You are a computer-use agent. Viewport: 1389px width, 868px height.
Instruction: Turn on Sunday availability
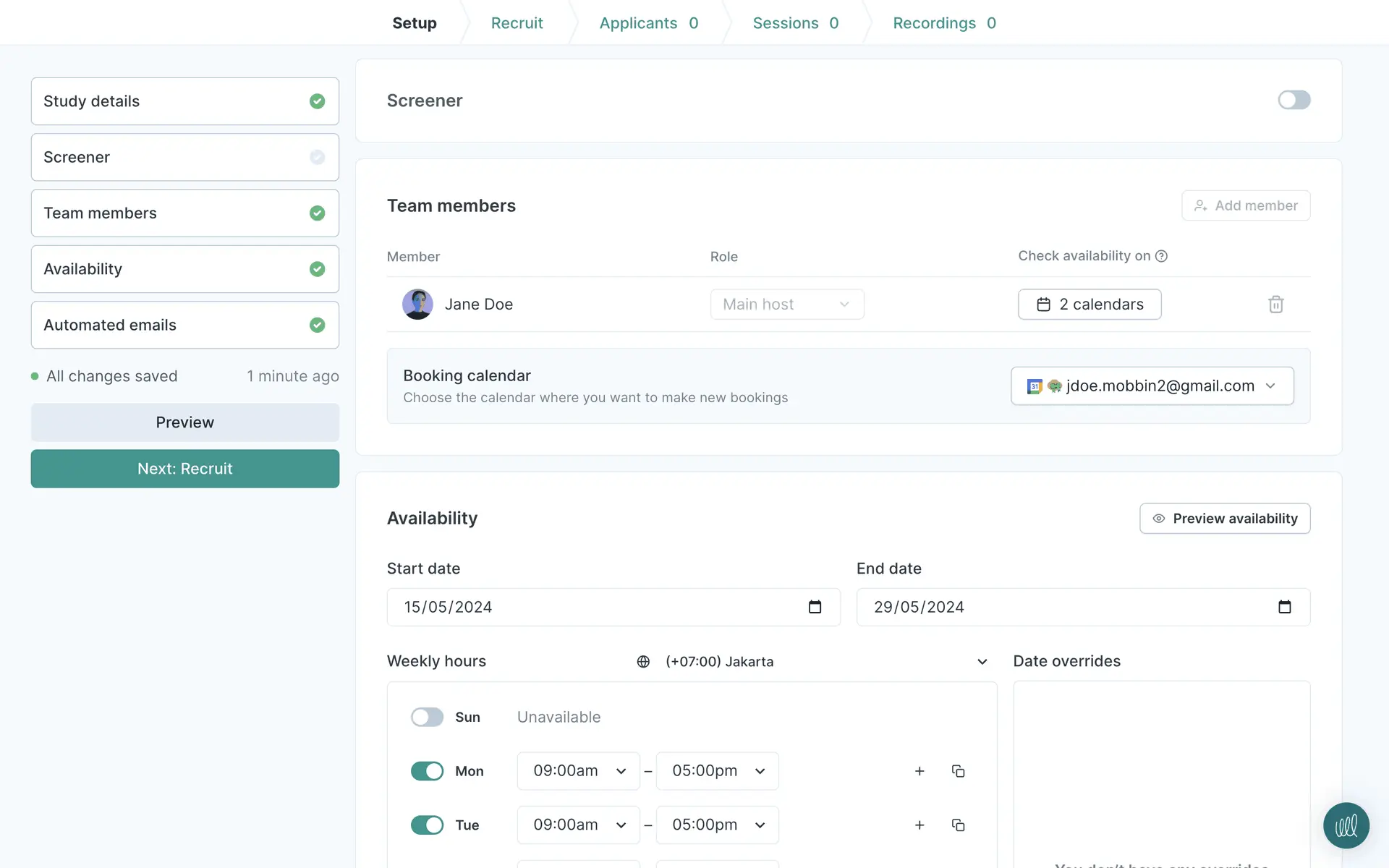coord(427,717)
